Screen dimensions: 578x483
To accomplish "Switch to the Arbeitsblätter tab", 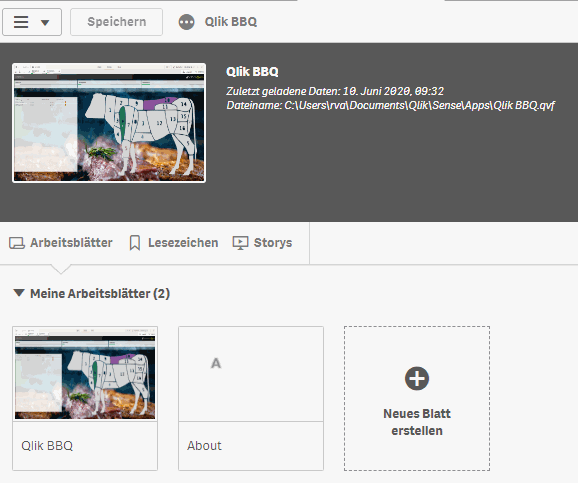I will point(61,243).
